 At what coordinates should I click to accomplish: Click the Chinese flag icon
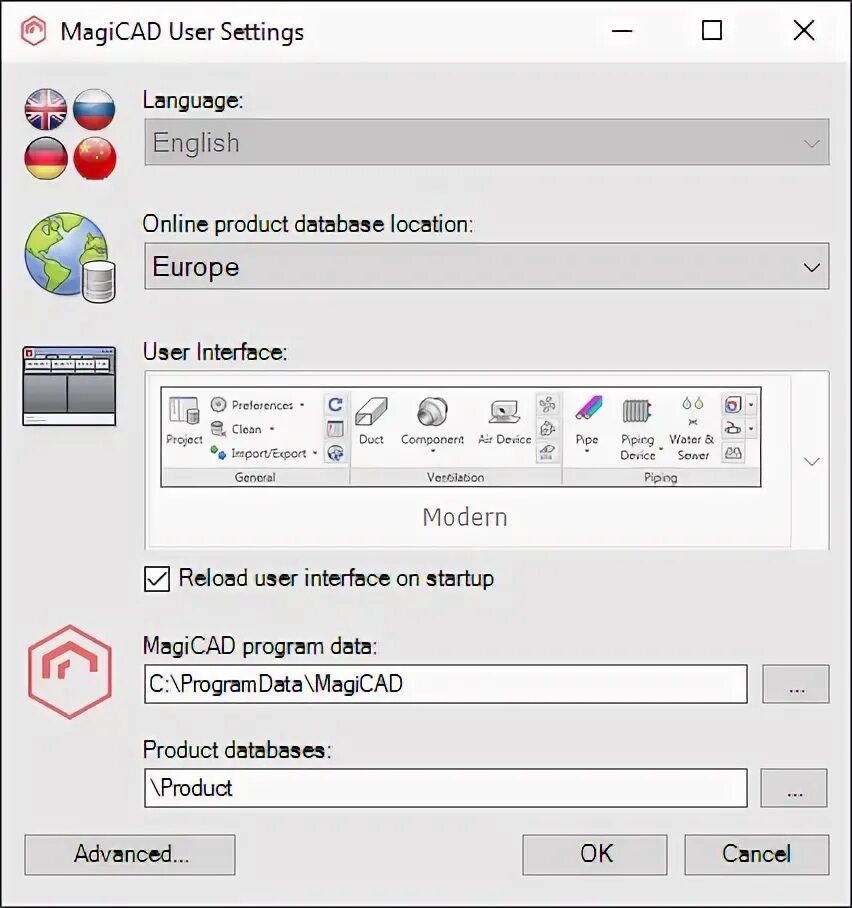[94, 158]
